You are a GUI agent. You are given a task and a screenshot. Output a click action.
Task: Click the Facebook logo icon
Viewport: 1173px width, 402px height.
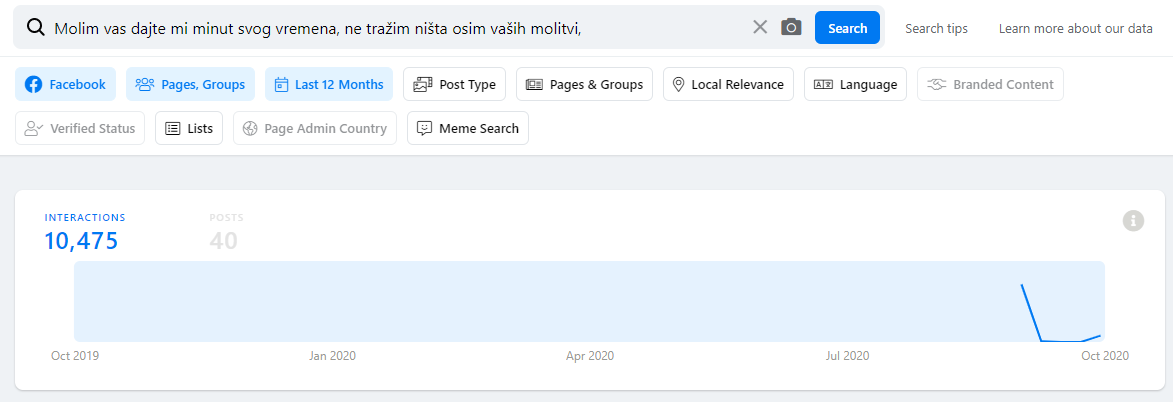[34, 85]
